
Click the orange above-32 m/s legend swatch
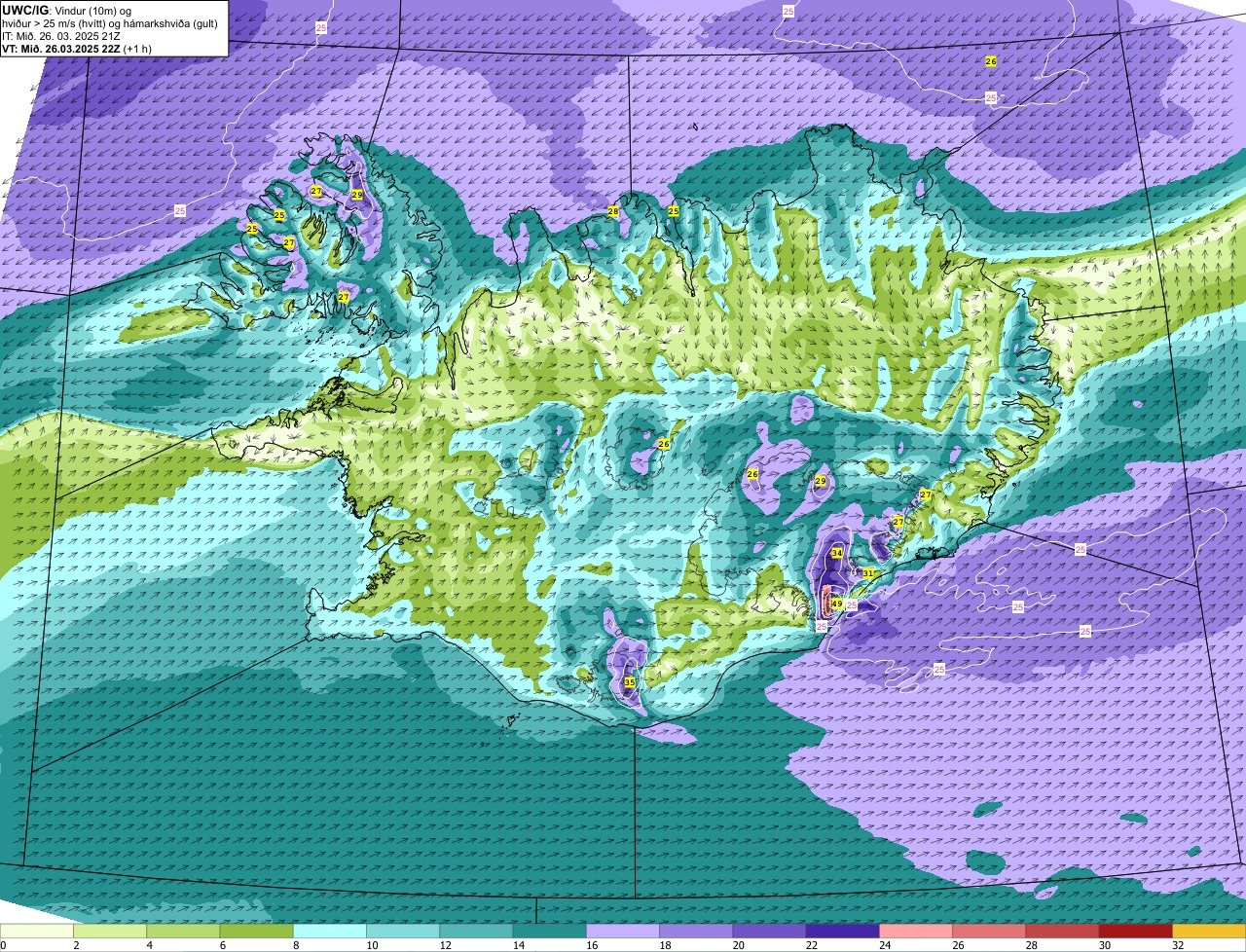click(x=1209, y=931)
